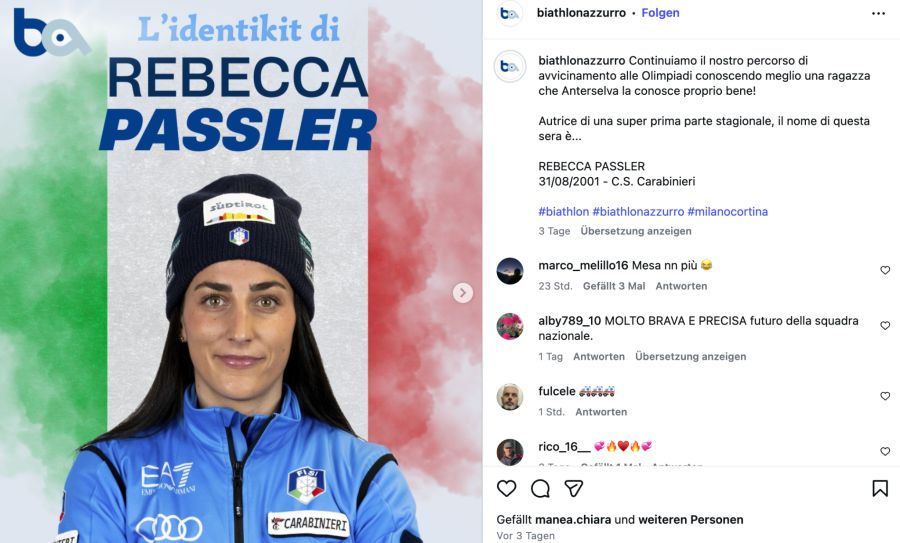Like rico_16__'s comment heart
This screenshot has height=543, width=900.
click(x=885, y=451)
